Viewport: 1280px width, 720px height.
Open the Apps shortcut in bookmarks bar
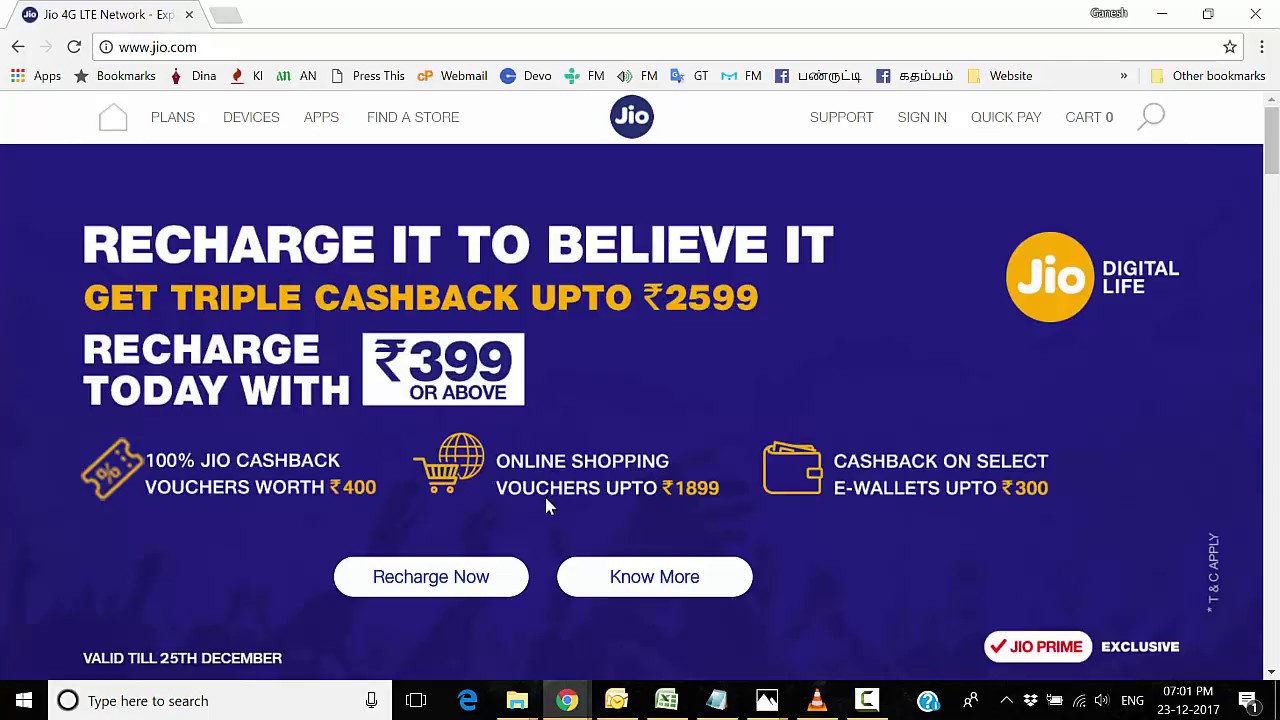tap(36, 76)
